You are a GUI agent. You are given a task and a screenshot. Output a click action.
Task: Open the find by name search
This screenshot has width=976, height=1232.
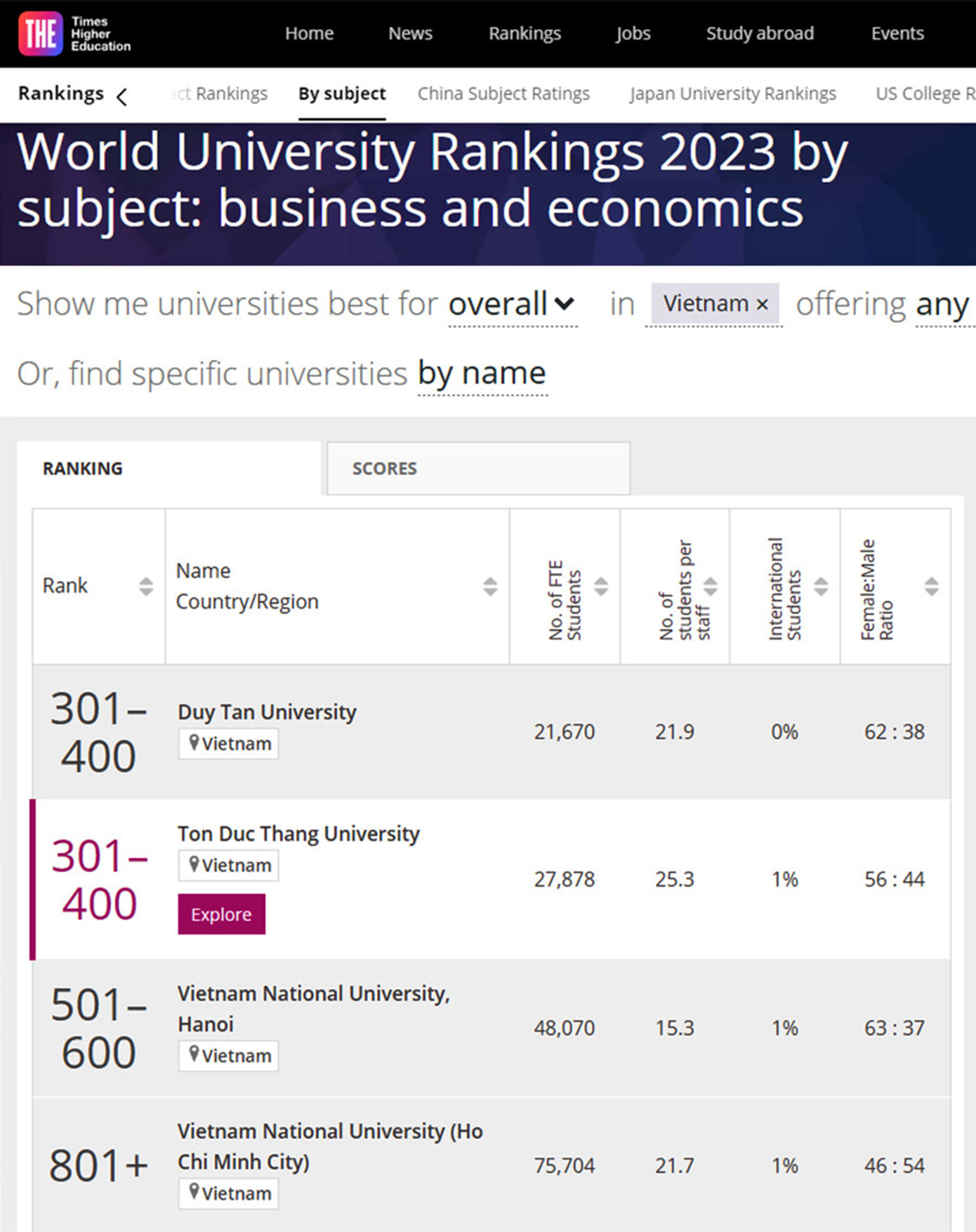pos(482,373)
